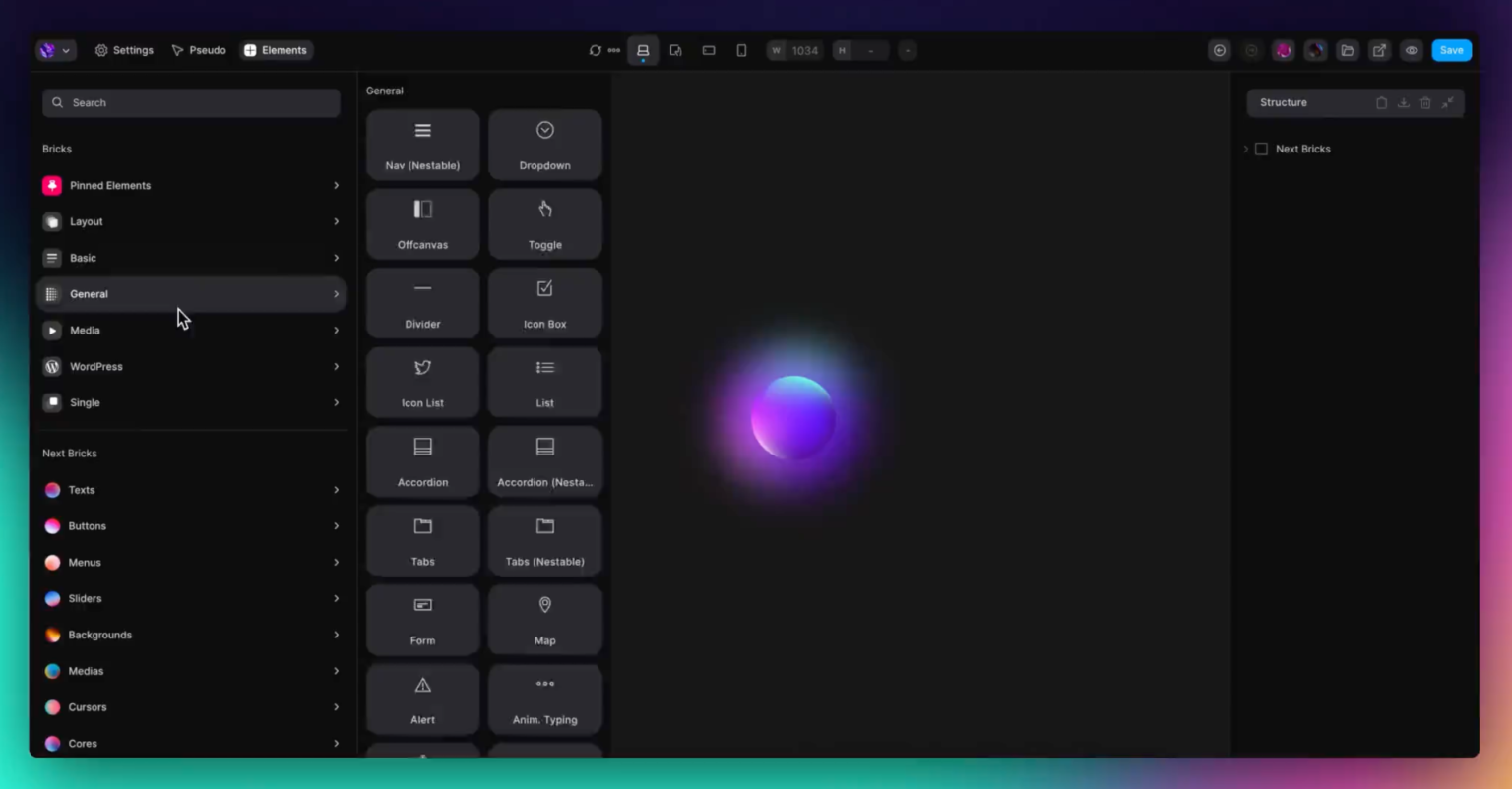Expand the WordPress category

pos(192,366)
